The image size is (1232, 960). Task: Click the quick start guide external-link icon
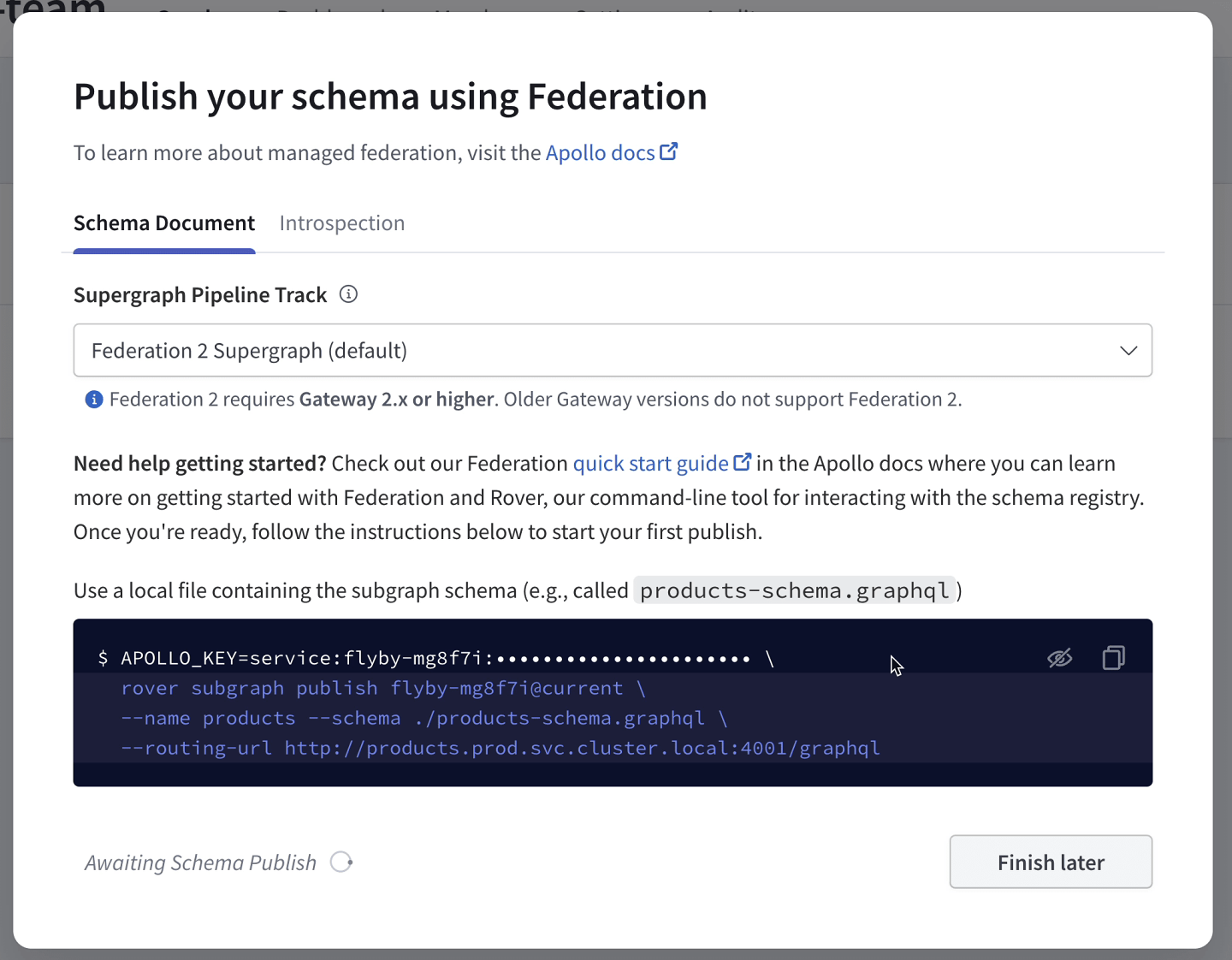[741, 461]
